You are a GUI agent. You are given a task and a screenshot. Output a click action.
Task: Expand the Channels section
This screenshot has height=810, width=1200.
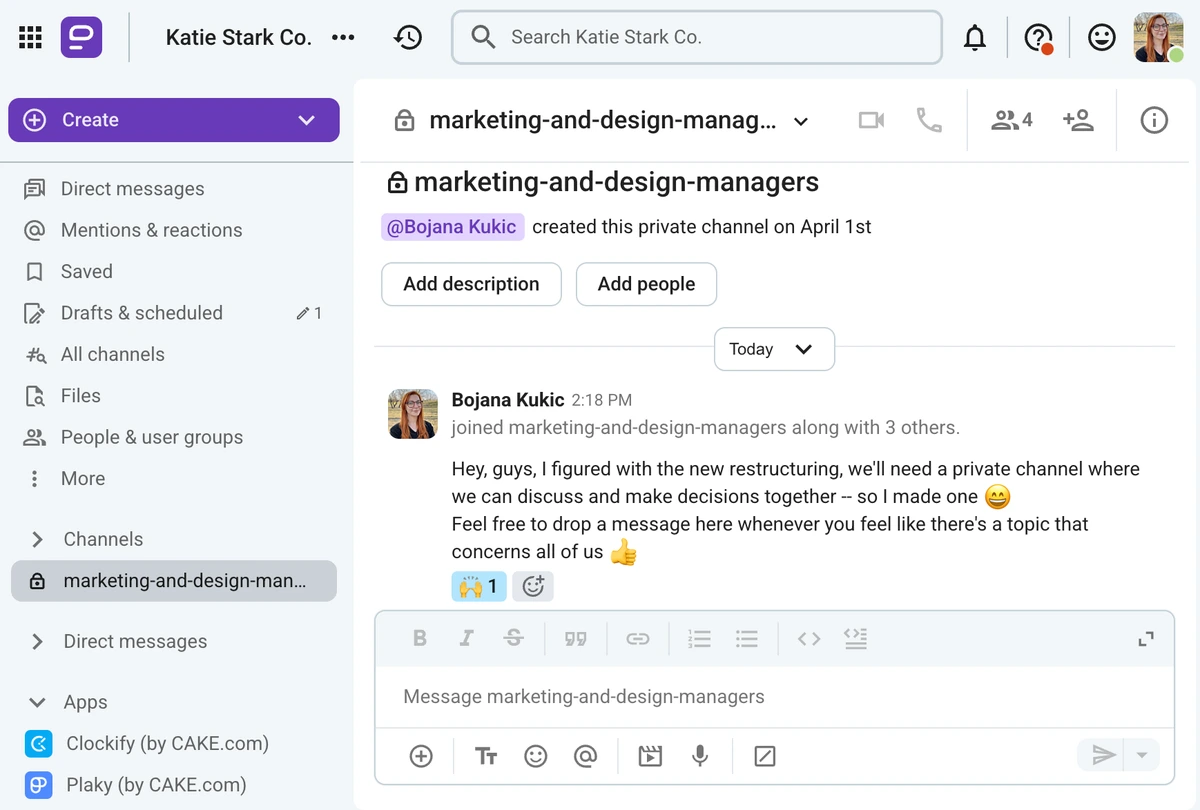tap(38, 540)
